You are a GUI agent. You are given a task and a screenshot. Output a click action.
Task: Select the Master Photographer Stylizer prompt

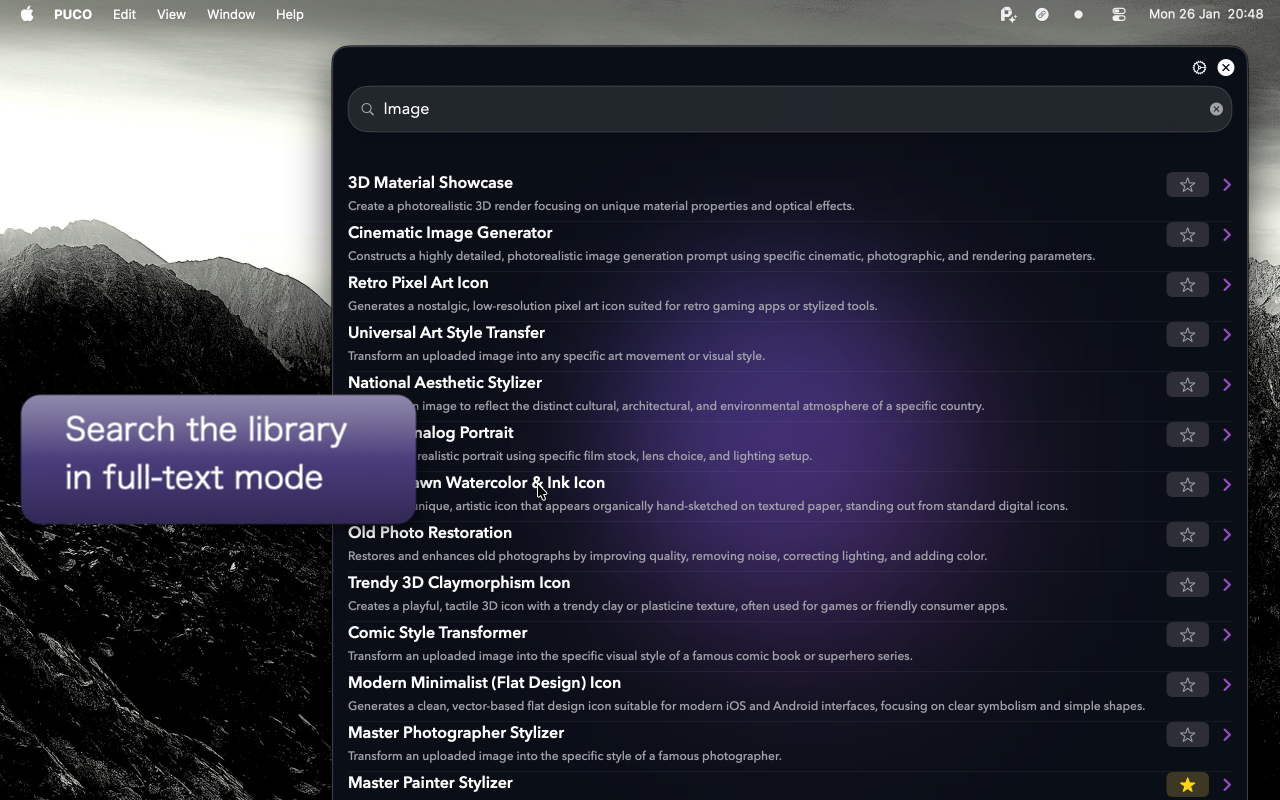tap(455, 732)
